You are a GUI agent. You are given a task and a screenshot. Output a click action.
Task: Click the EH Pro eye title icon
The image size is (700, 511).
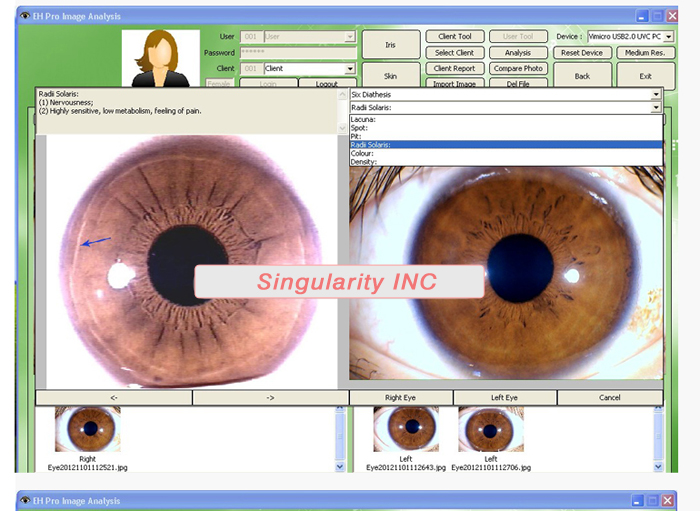[x=25, y=16]
